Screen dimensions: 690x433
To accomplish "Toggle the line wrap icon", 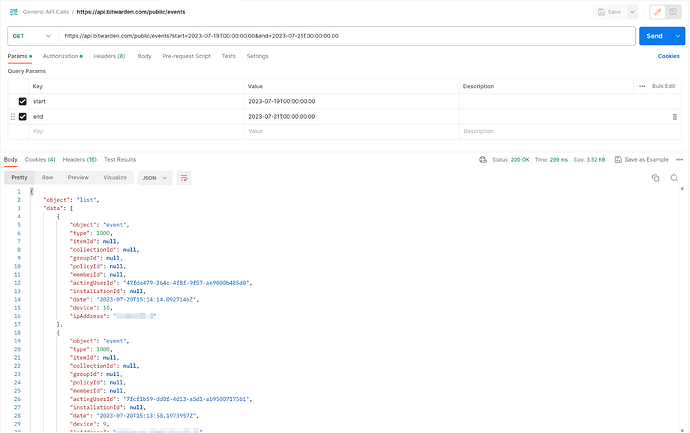I will pos(184,178).
